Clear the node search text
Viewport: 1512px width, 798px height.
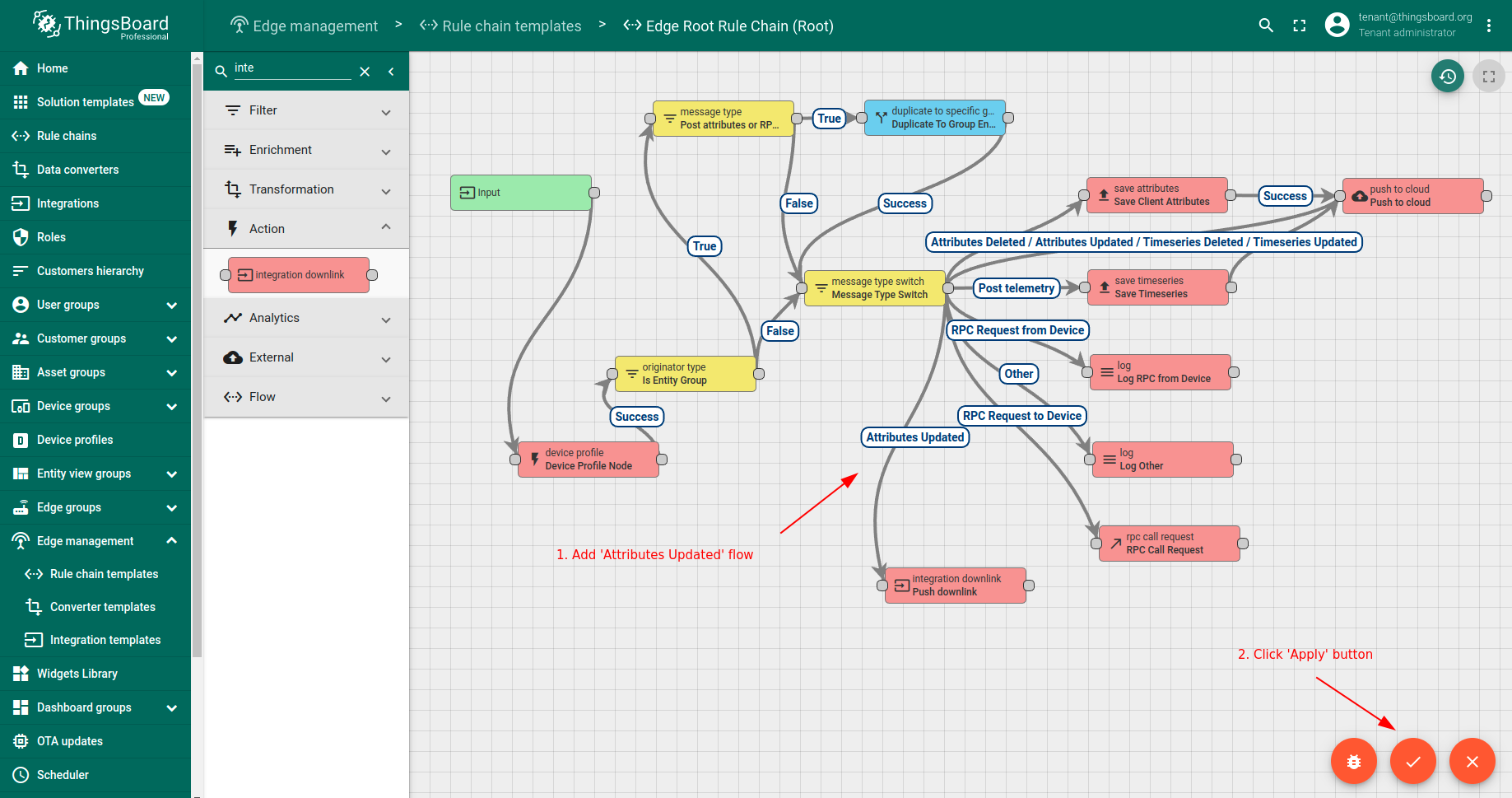pos(365,72)
